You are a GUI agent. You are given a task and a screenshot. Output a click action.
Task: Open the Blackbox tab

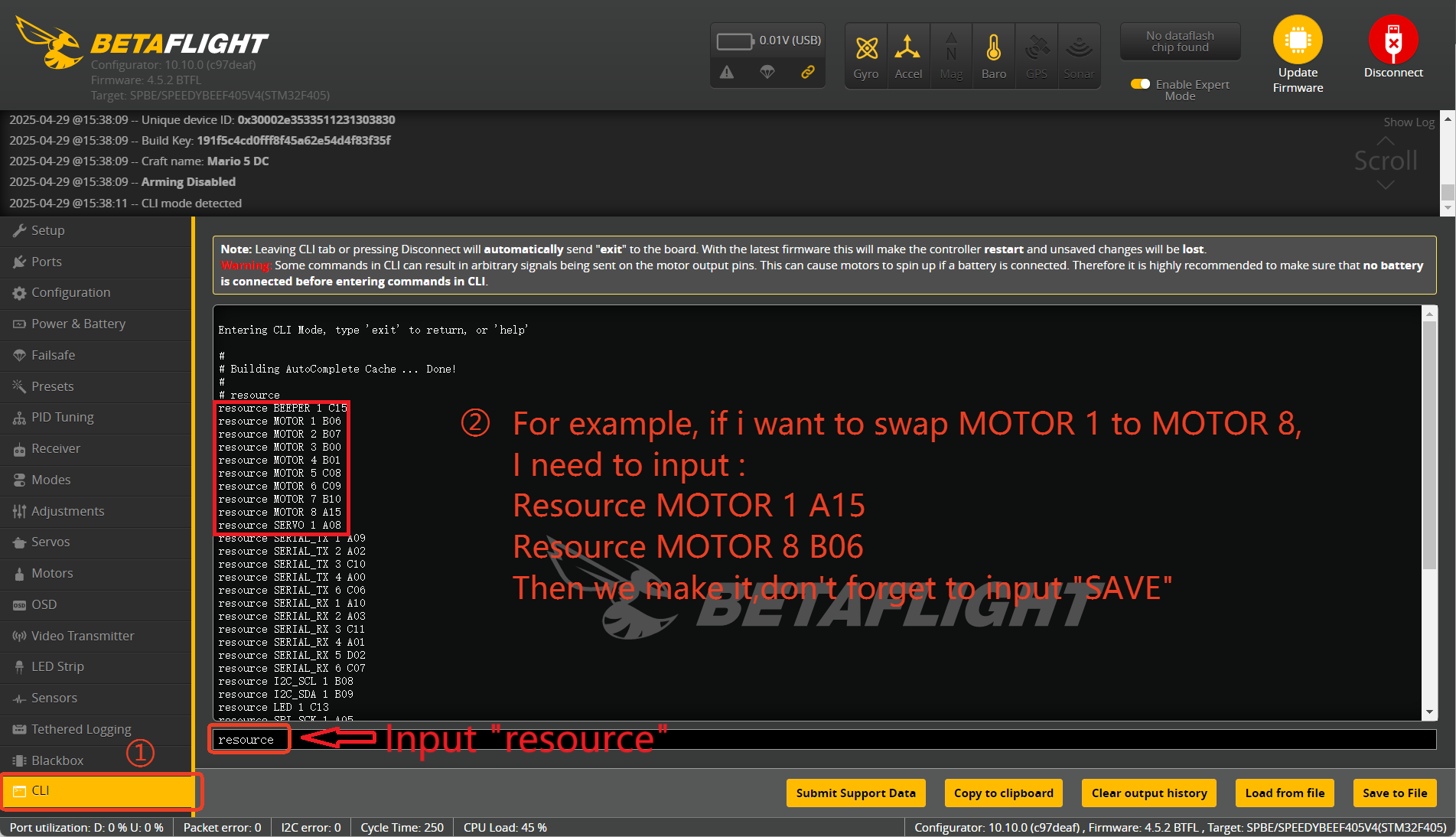point(96,760)
